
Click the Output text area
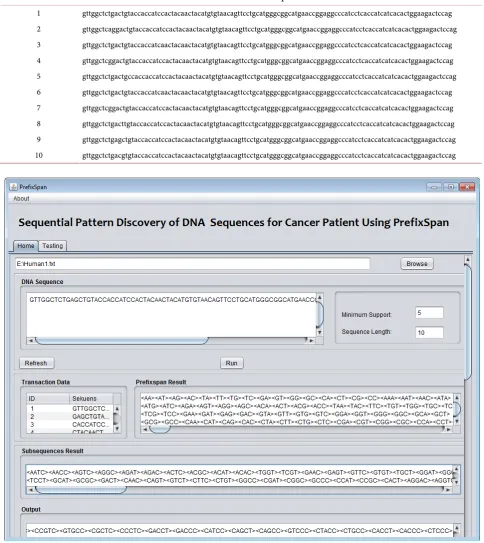click(x=239, y=530)
